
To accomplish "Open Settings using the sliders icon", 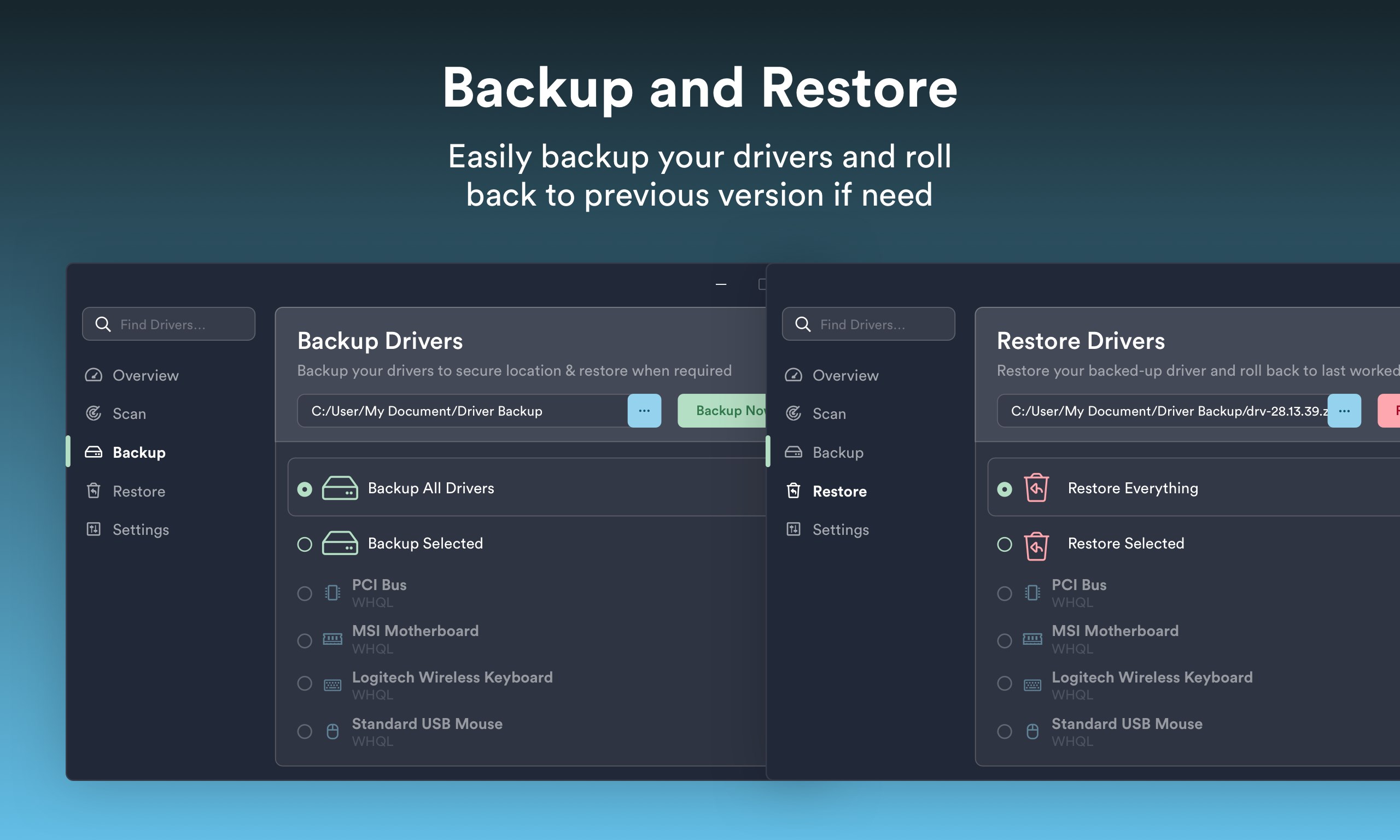I will click(x=94, y=529).
